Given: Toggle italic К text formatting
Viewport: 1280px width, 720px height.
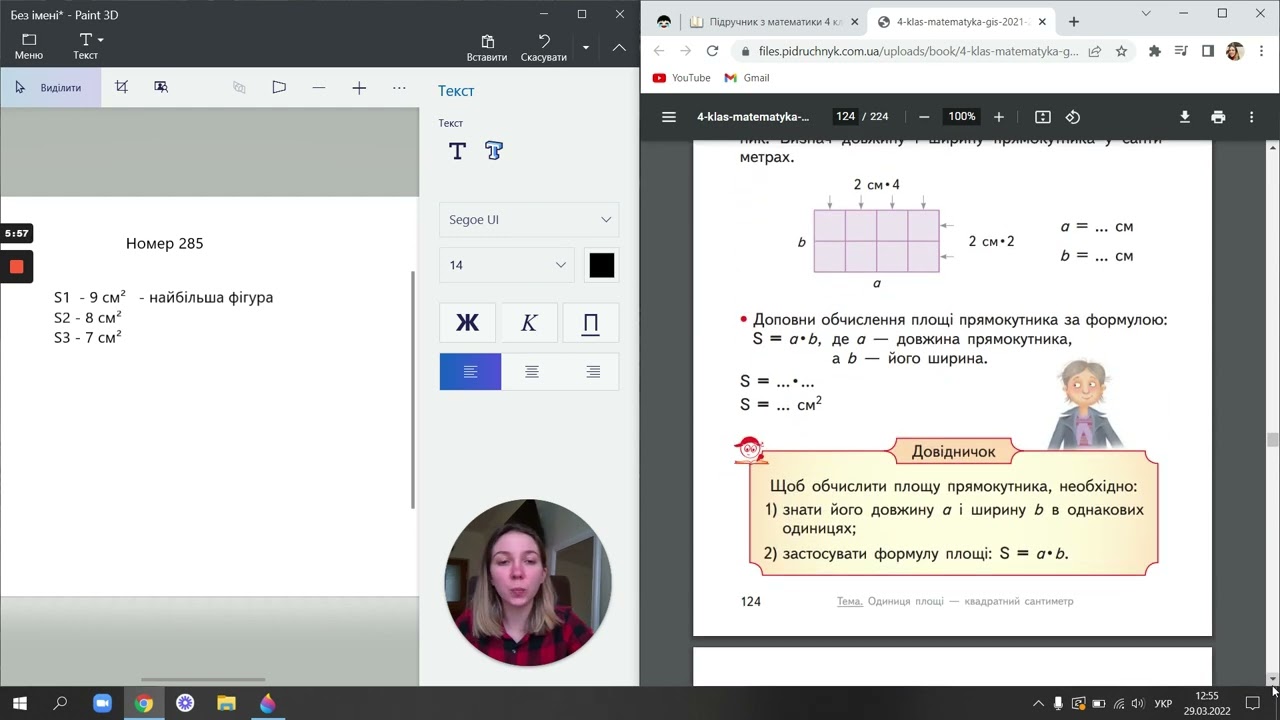Looking at the screenshot, I should [x=529, y=322].
